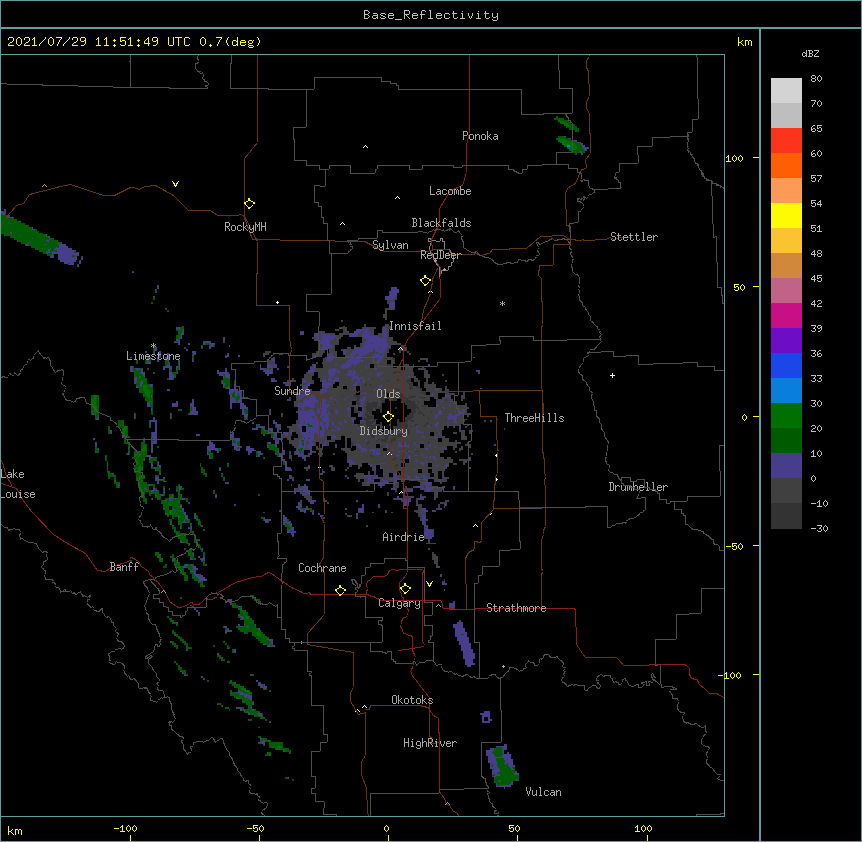Click the Ponoka city label
Image resolution: width=862 pixels, height=842 pixels.
pyautogui.click(x=480, y=136)
